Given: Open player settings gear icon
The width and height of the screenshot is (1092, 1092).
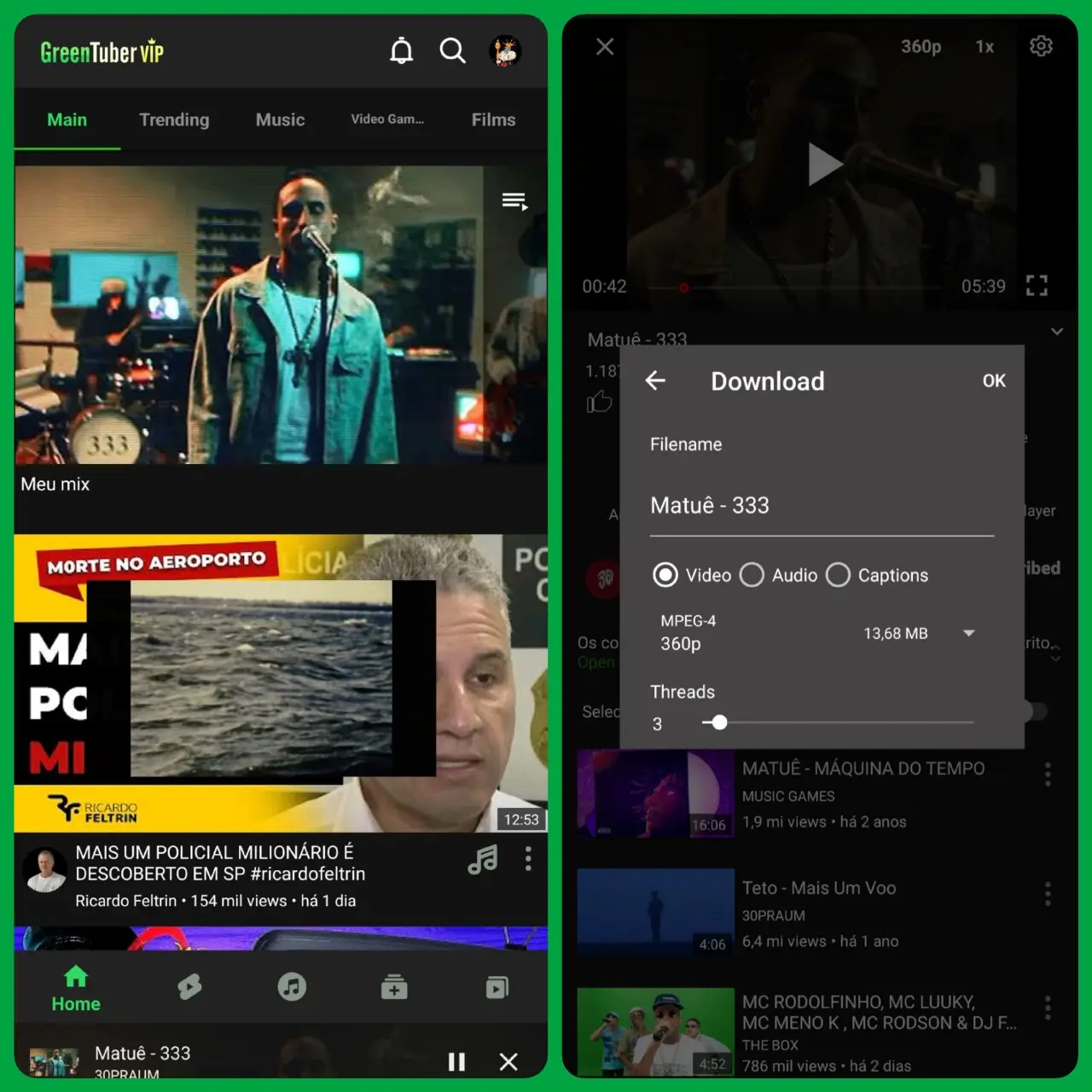Looking at the screenshot, I should coord(1041,46).
